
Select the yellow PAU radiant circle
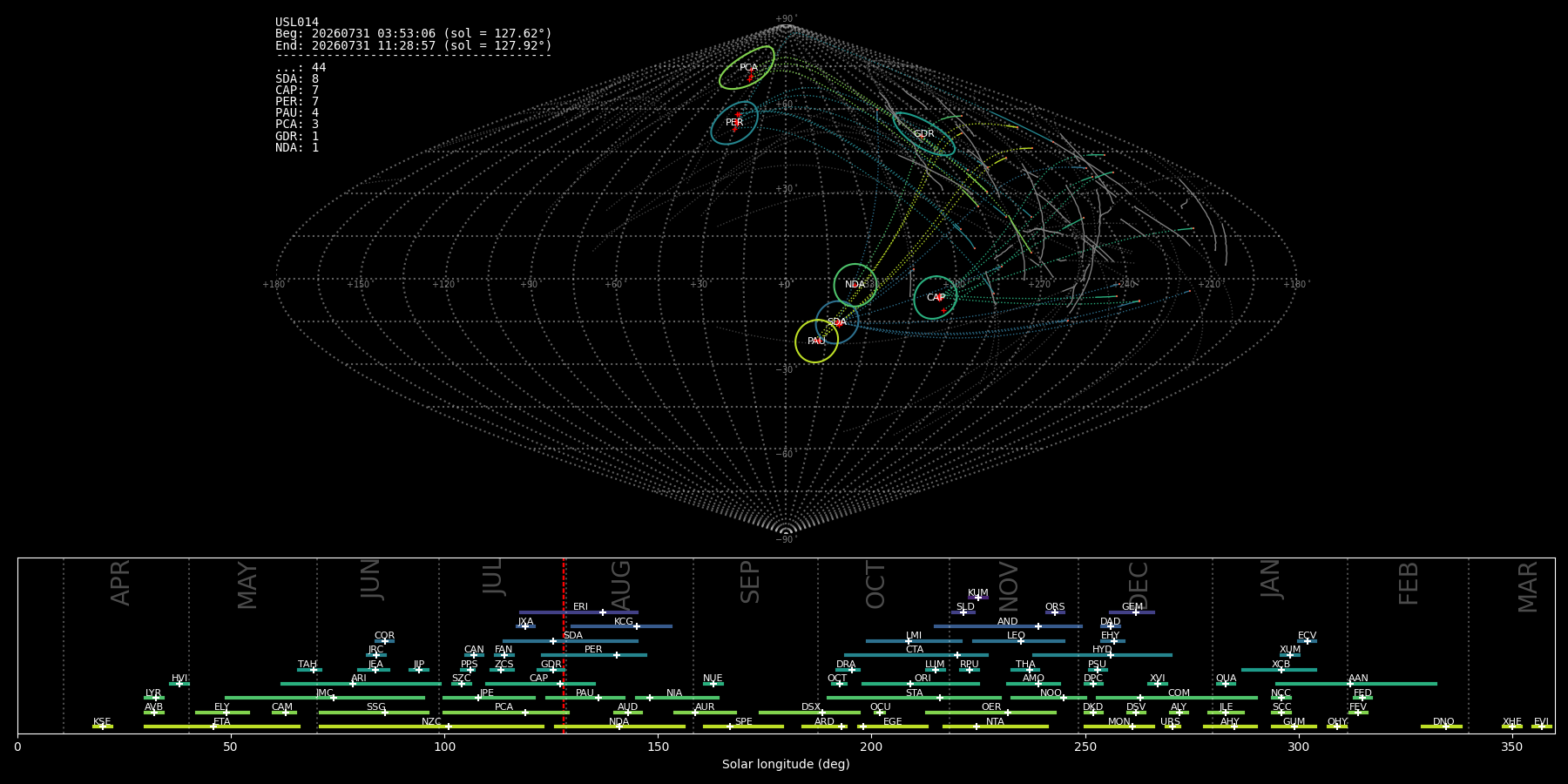pyautogui.click(x=816, y=341)
